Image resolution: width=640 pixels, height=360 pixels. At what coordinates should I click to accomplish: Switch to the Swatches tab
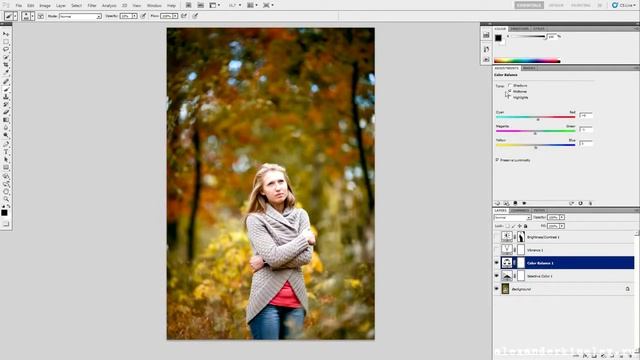click(x=520, y=29)
